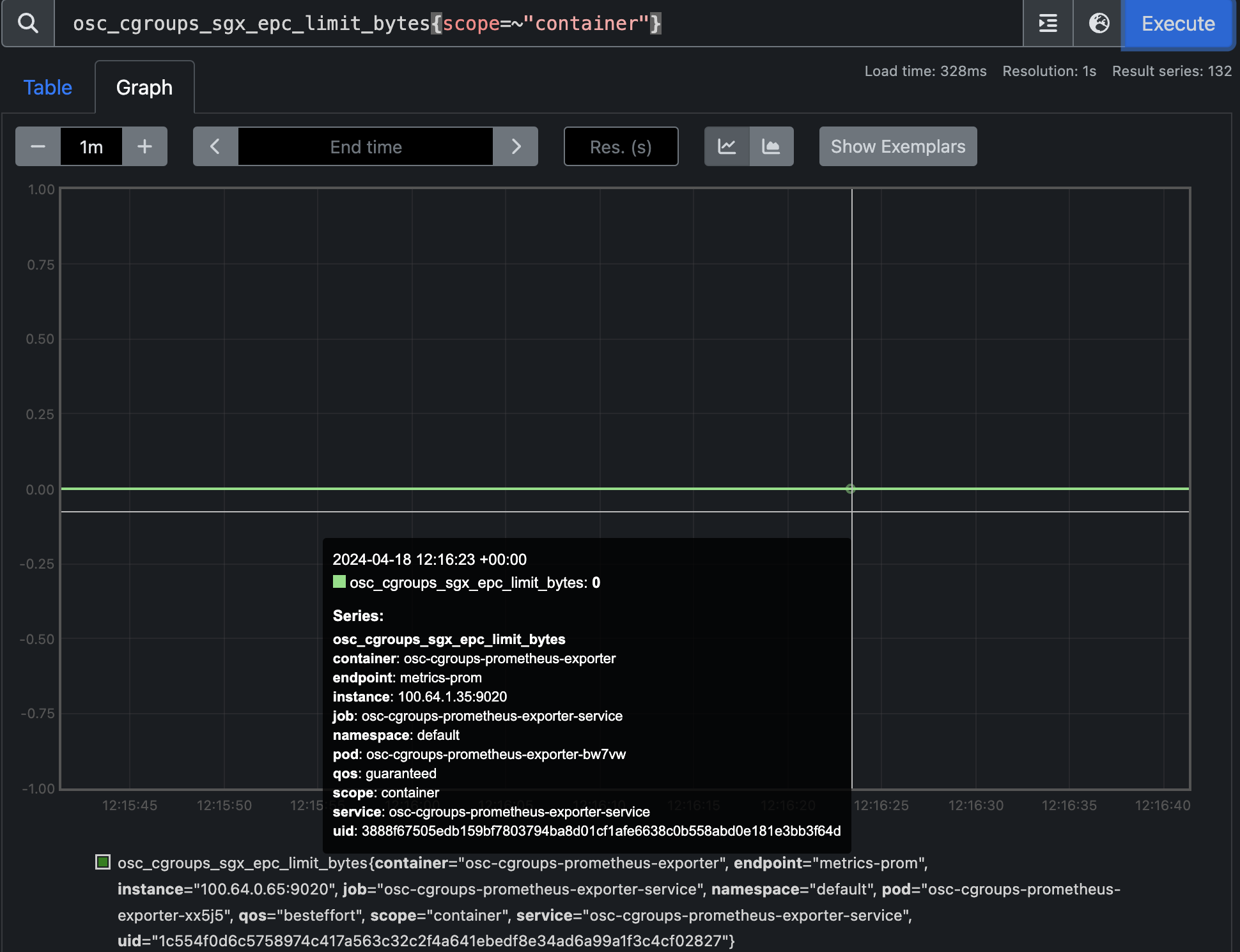
Task: Click the Execute button
Action: (1177, 24)
